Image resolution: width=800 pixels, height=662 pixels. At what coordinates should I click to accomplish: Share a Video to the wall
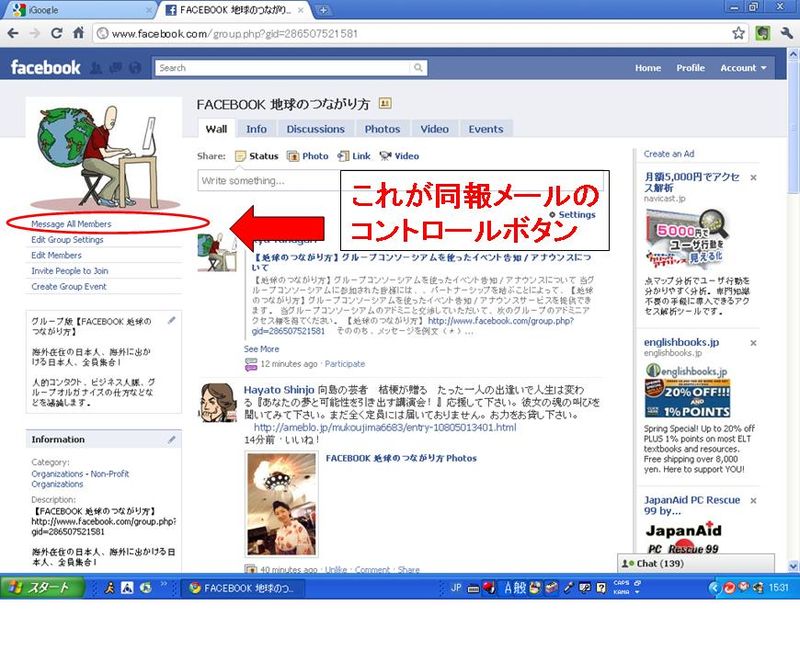click(x=399, y=156)
